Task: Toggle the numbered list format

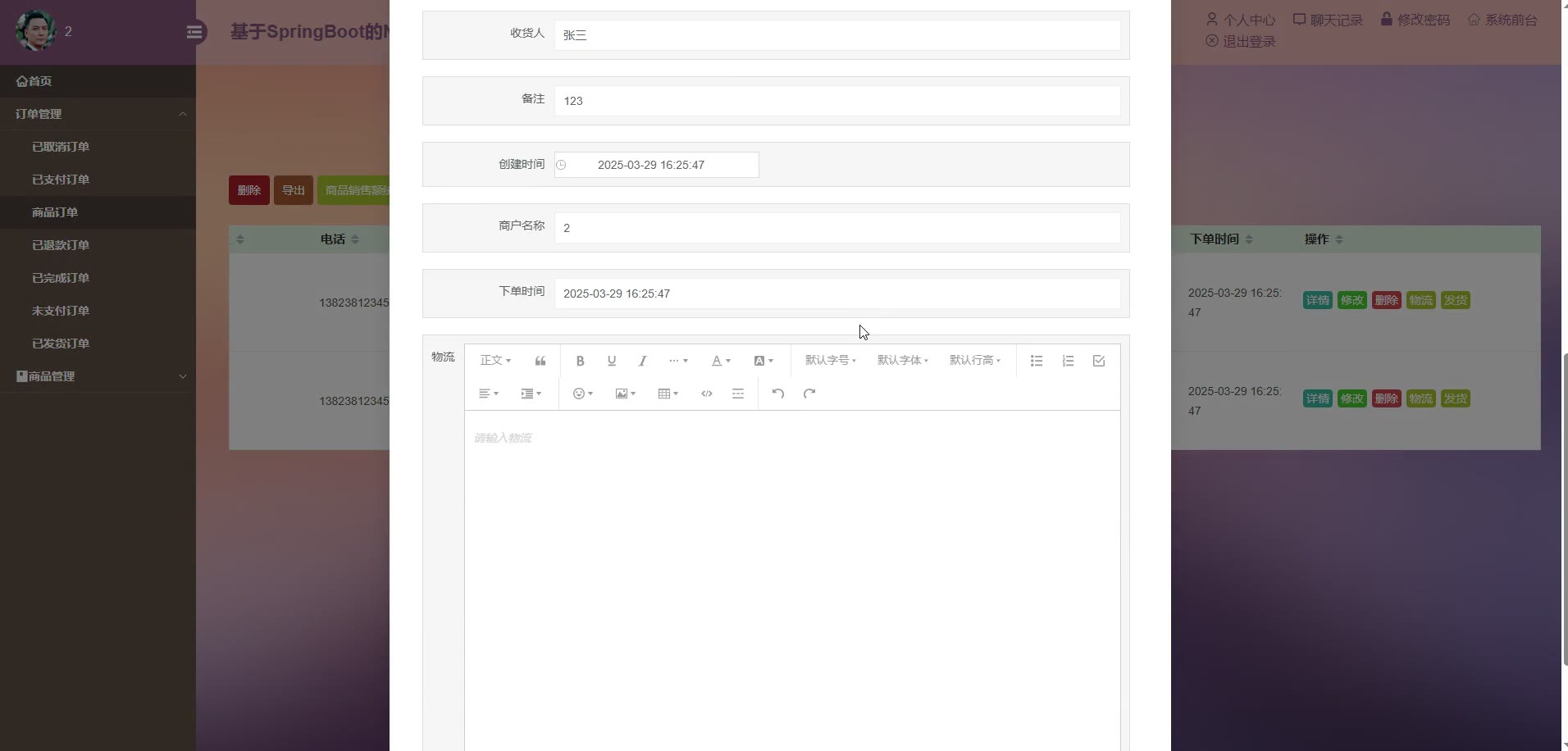Action: pyautogui.click(x=1068, y=361)
